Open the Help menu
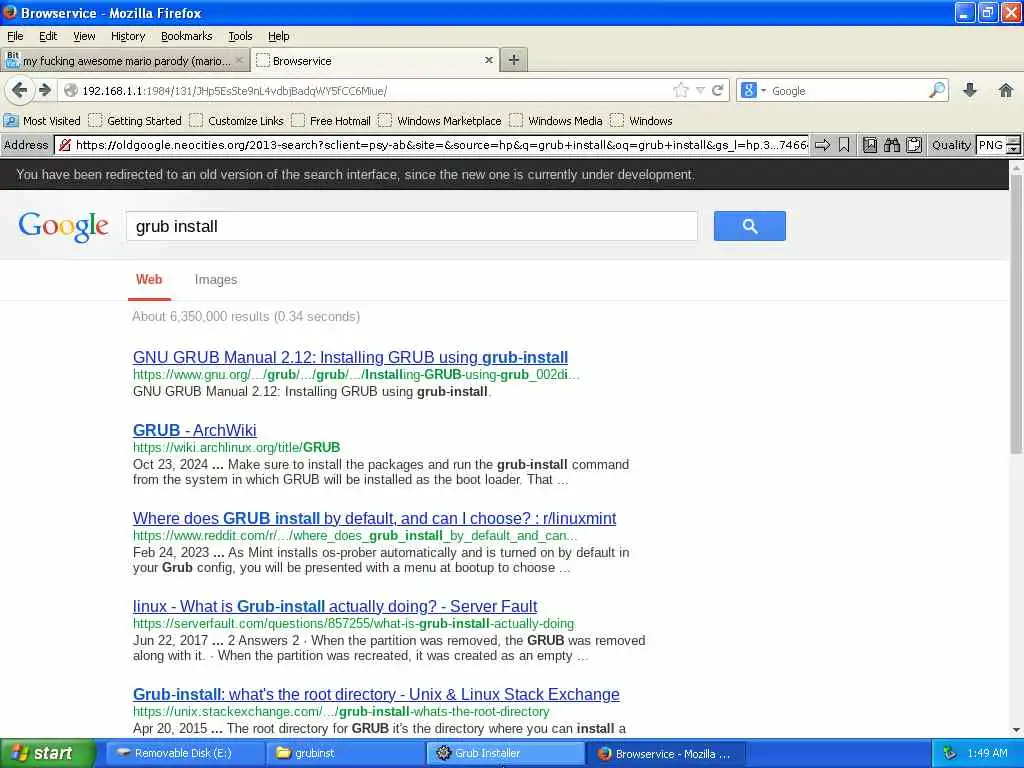Image resolution: width=1024 pixels, height=768 pixels. pyautogui.click(x=279, y=36)
